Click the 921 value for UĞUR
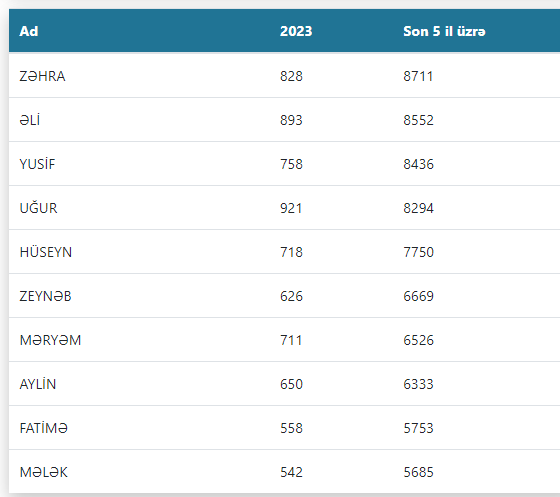This screenshot has height=497, width=560. tap(291, 208)
